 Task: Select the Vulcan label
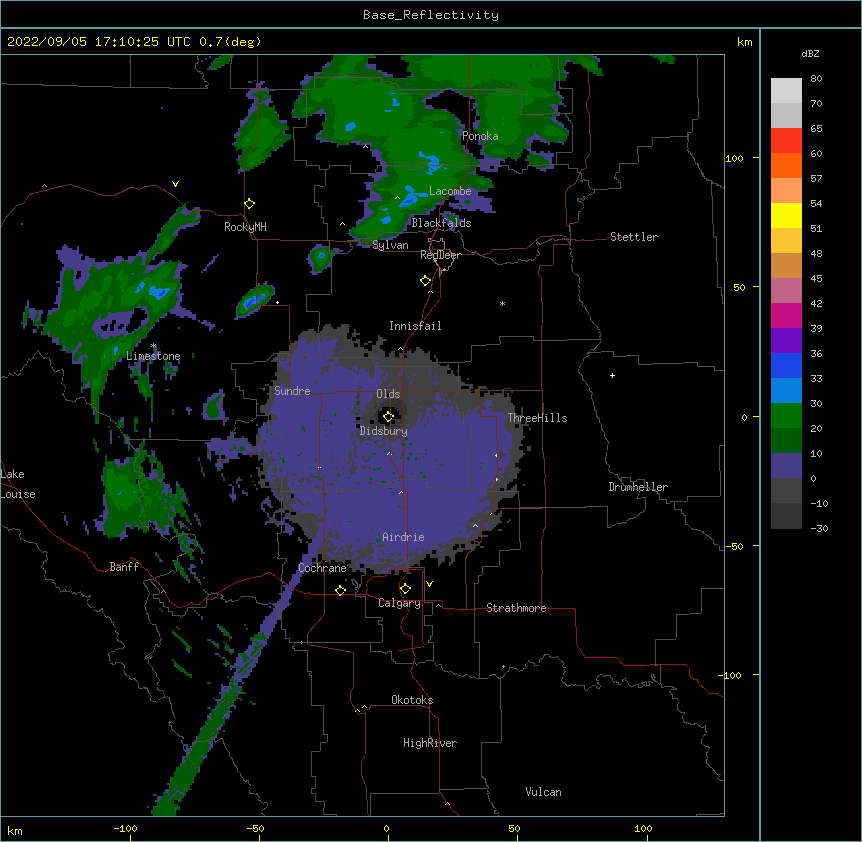point(543,792)
